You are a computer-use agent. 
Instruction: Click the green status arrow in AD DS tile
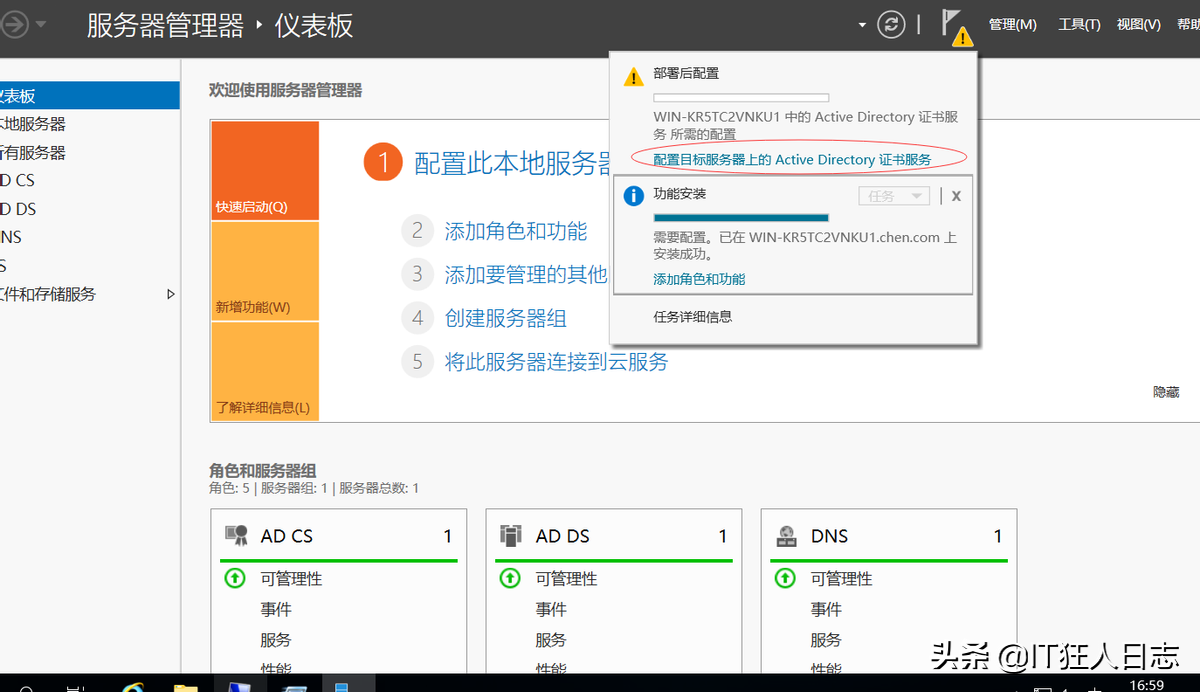click(x=509, y=578)
